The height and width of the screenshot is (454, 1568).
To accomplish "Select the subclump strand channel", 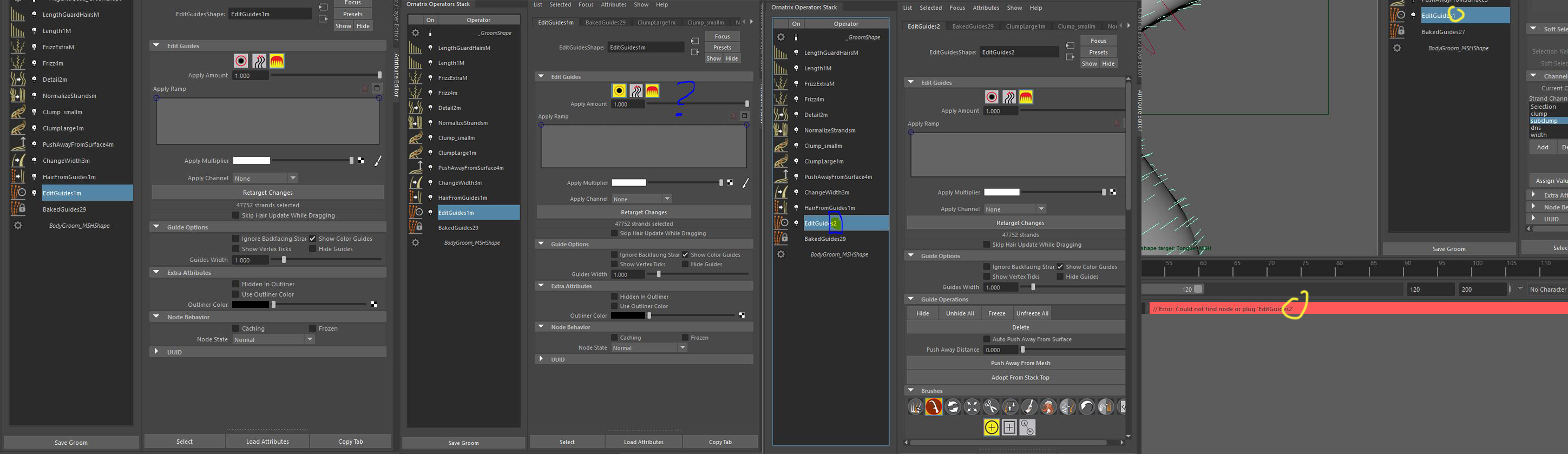I will pyautogui.click(x=1543, y=121).
